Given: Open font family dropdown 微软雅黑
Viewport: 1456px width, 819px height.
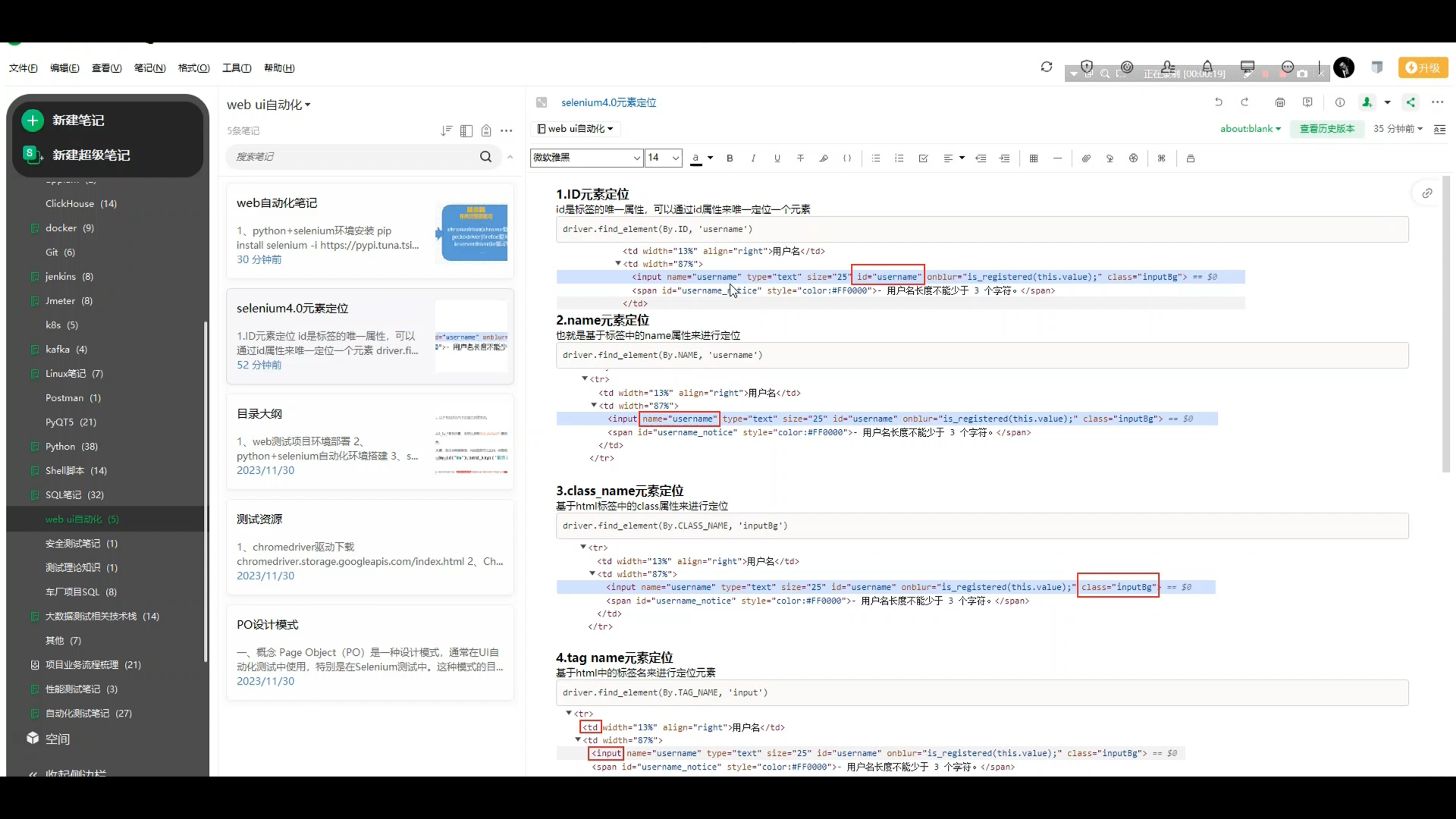Looking at the screenshot, I should [586, 158].
